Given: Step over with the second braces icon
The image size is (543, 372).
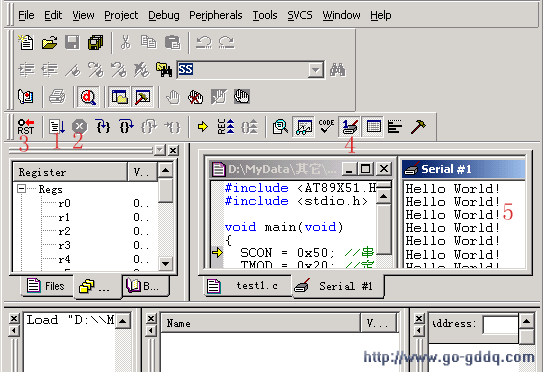Looking at the screenshot, I should tap(126, 126).
